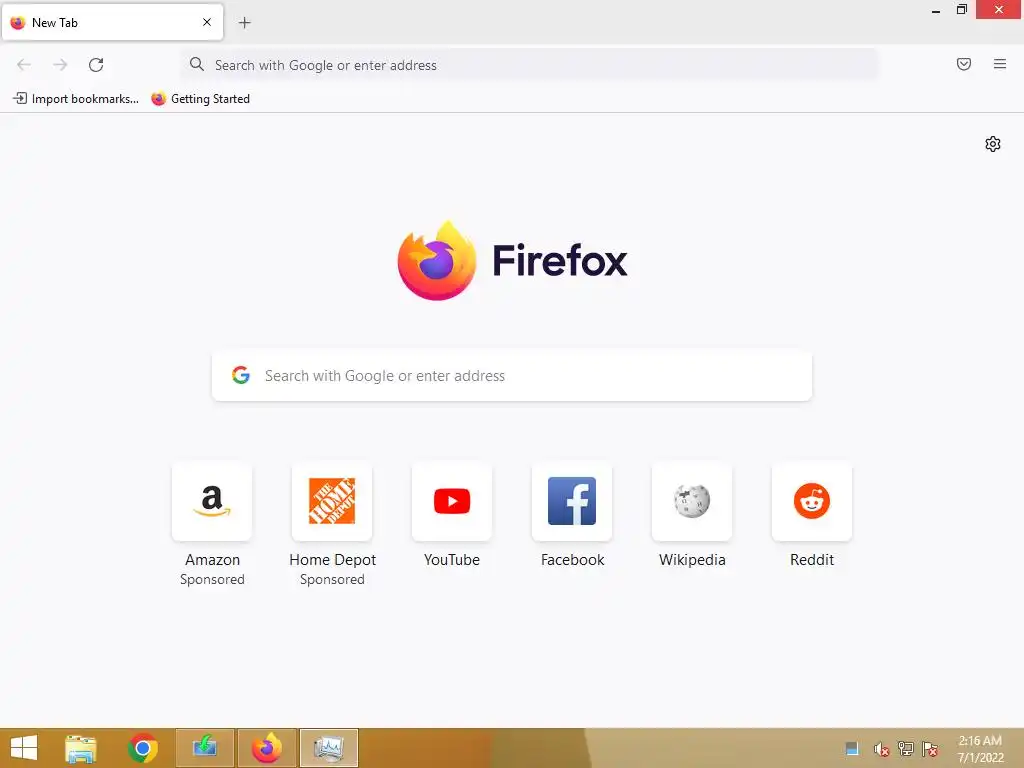
Task: Close the New Tab tab
Action: [x=207, y=22]
